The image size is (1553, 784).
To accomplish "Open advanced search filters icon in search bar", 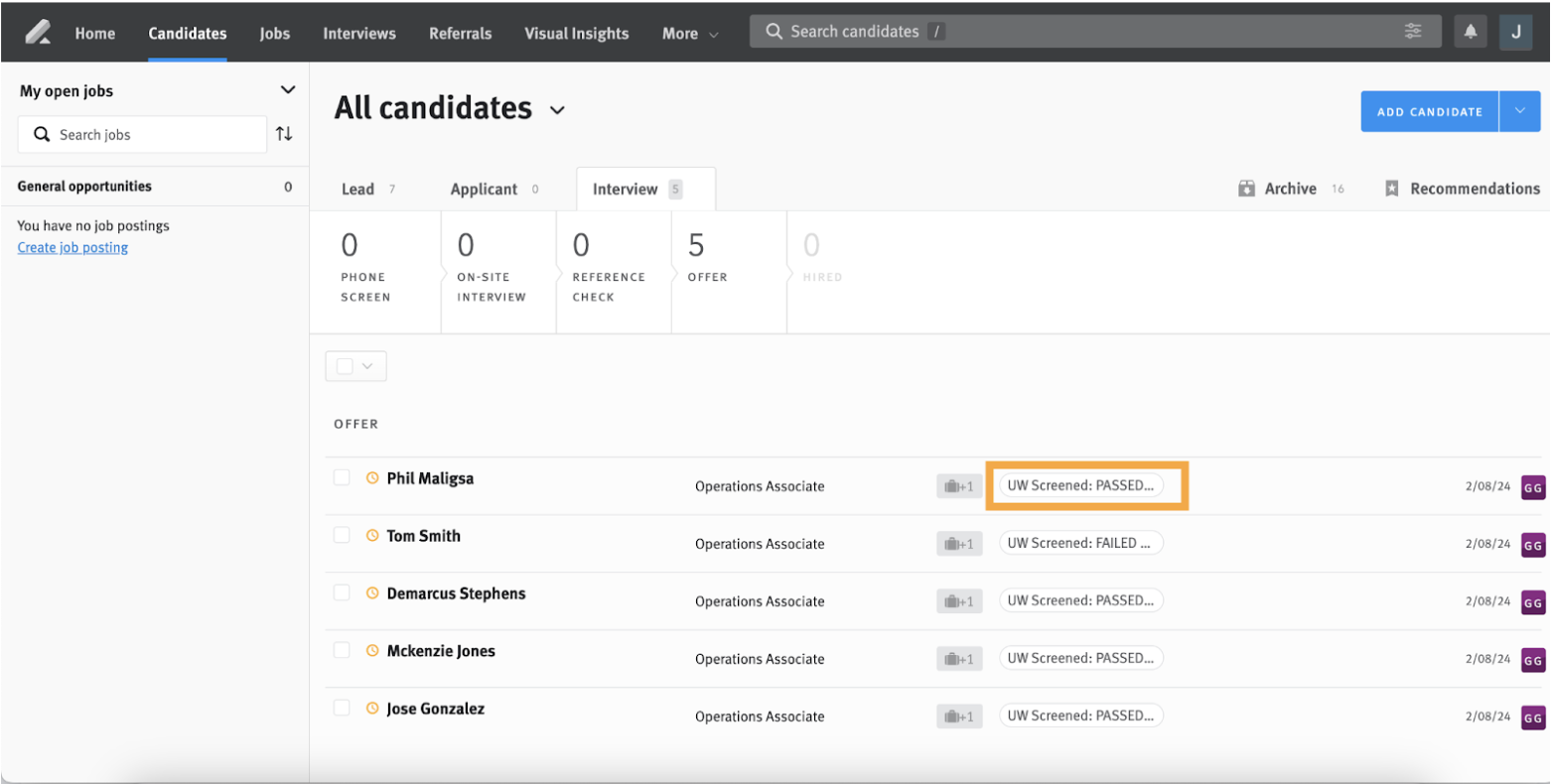I will pyautogui.click(x=1414, y=31).
